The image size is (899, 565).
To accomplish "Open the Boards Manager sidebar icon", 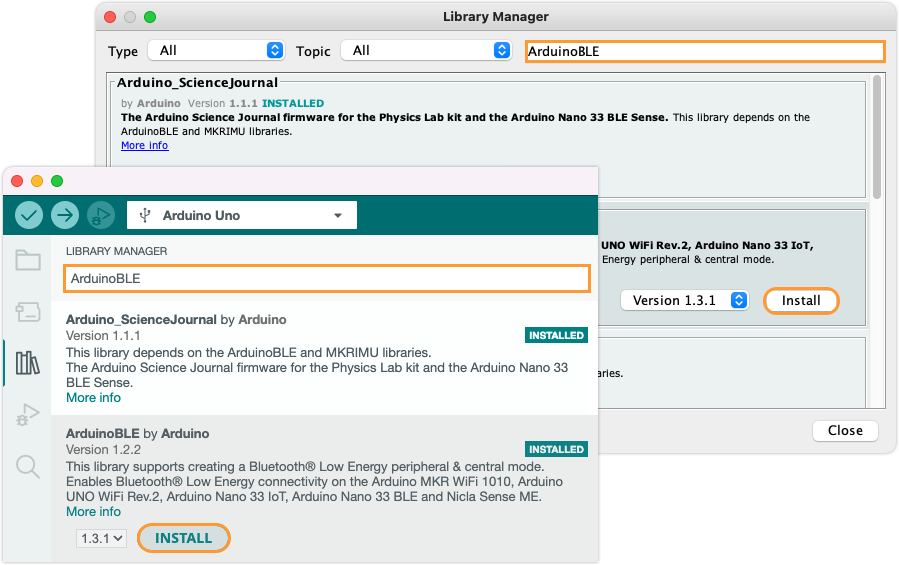I will tap(28, 312).
